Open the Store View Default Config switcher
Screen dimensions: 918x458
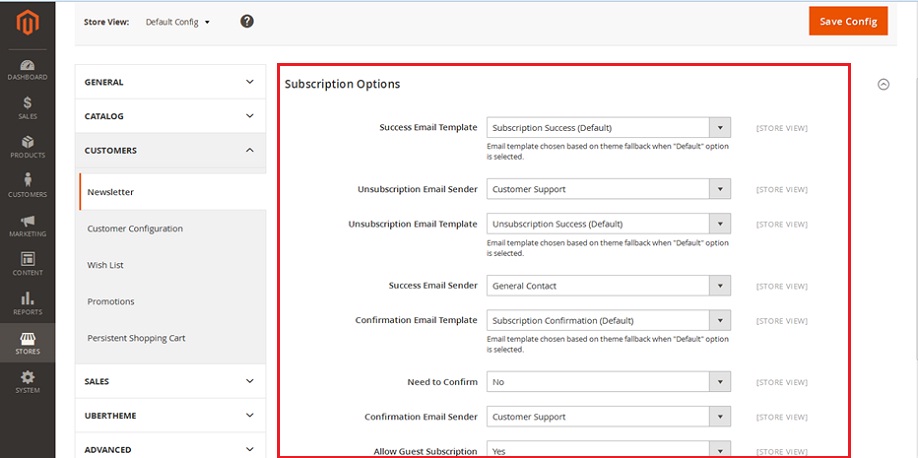pos(177,22)
